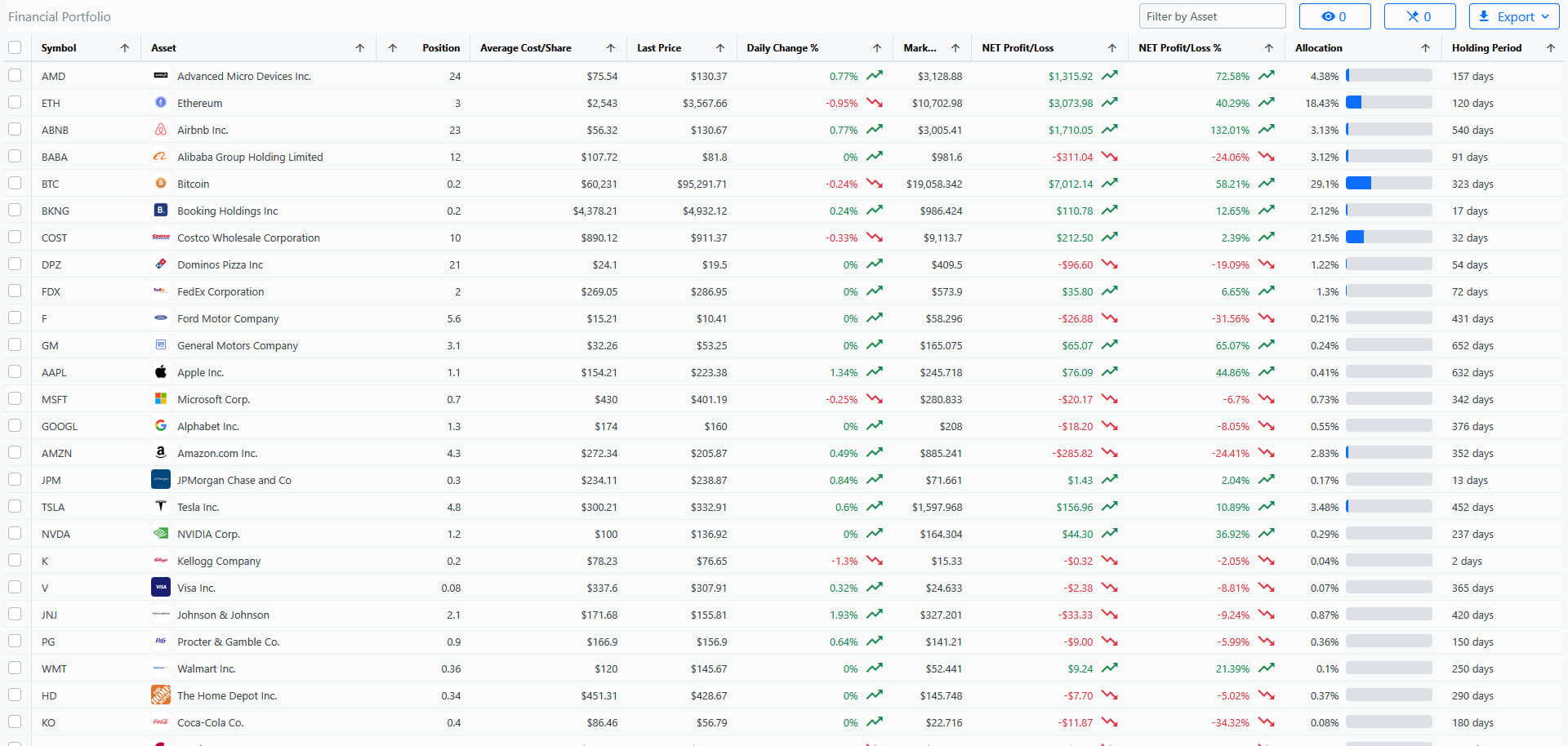Click the Coca-Cola logo icon
Viewport: 1568px width, 746px height.
161,722
